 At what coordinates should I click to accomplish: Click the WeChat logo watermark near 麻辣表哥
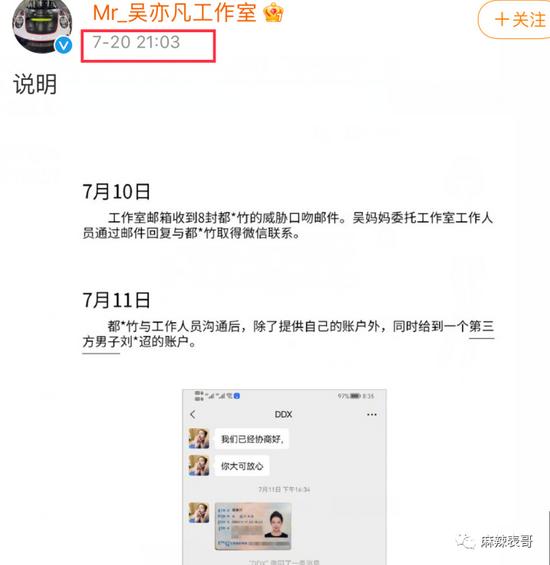(x=465, y=541)
